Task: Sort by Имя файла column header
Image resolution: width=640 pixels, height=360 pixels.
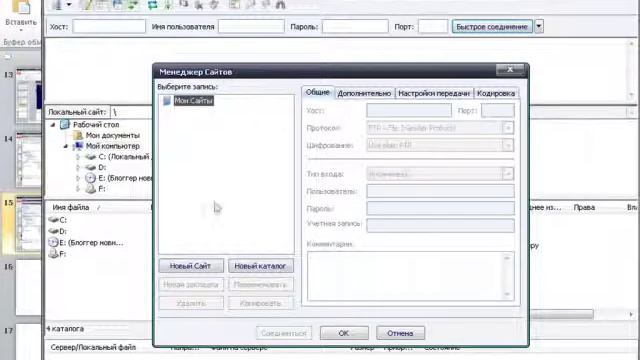Action: pos(71,207)
